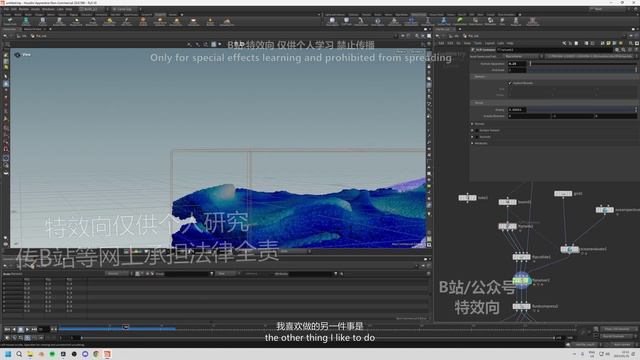Show hidden system tray icons
640x360 pixels.
575,354
